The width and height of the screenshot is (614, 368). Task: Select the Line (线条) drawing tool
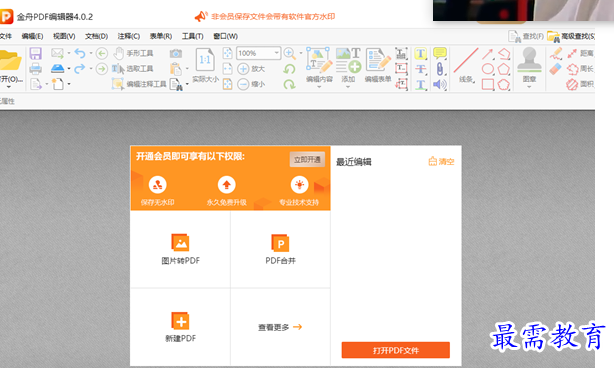(466, 65)
